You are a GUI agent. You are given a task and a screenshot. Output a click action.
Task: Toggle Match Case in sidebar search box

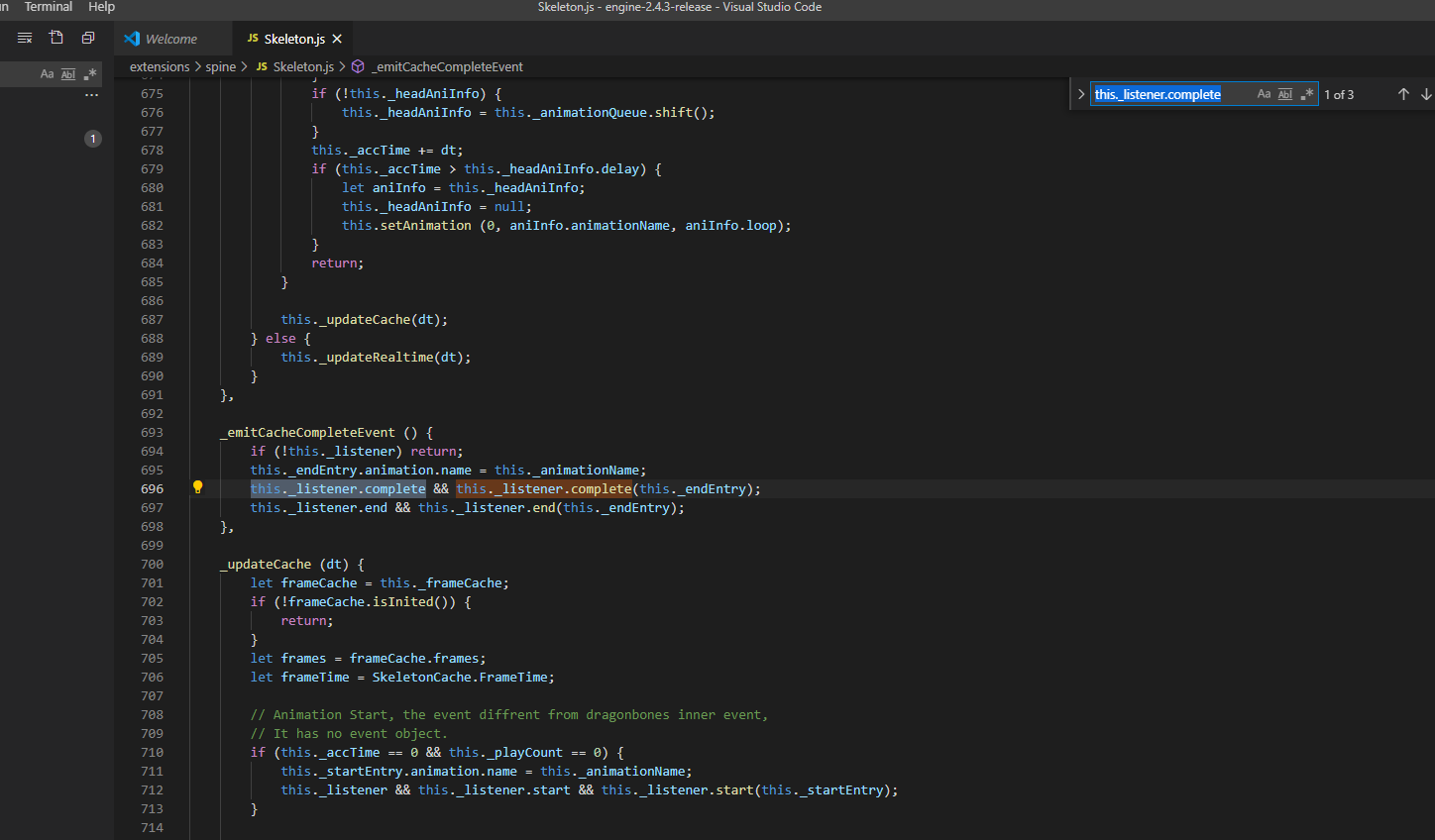tap(47, 74)
